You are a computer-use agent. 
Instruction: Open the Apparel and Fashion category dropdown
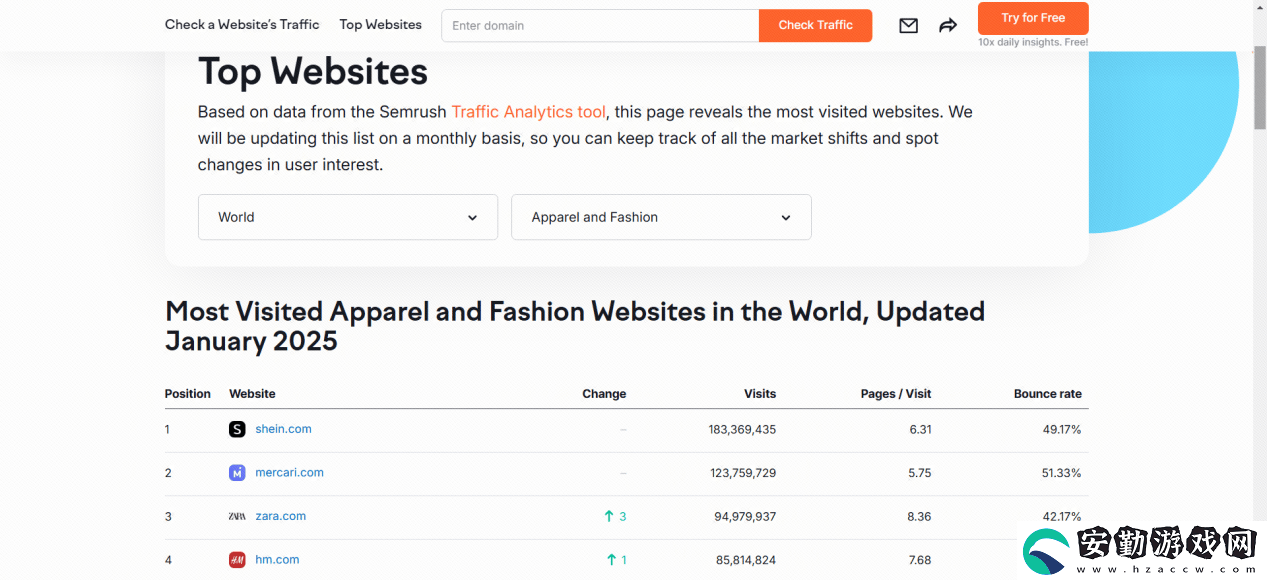(x=661, y=217)
